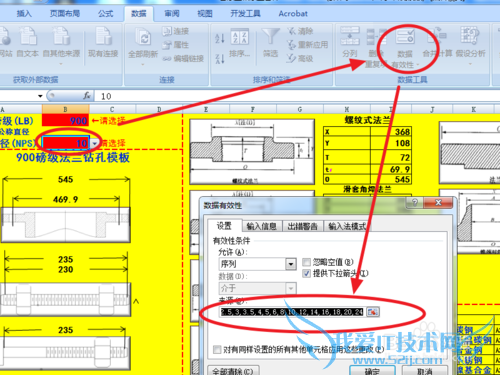Expand the 数据 dropdown showing 介于
The image size is (500, 375).
[291, 288]
